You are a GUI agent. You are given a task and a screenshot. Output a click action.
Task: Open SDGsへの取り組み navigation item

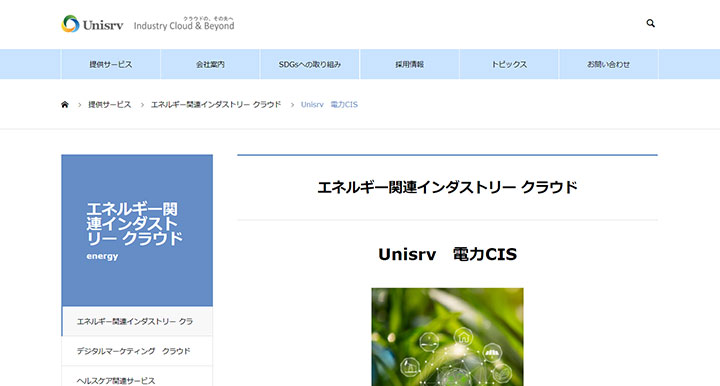pyautogui.click(x=310, y=64)
